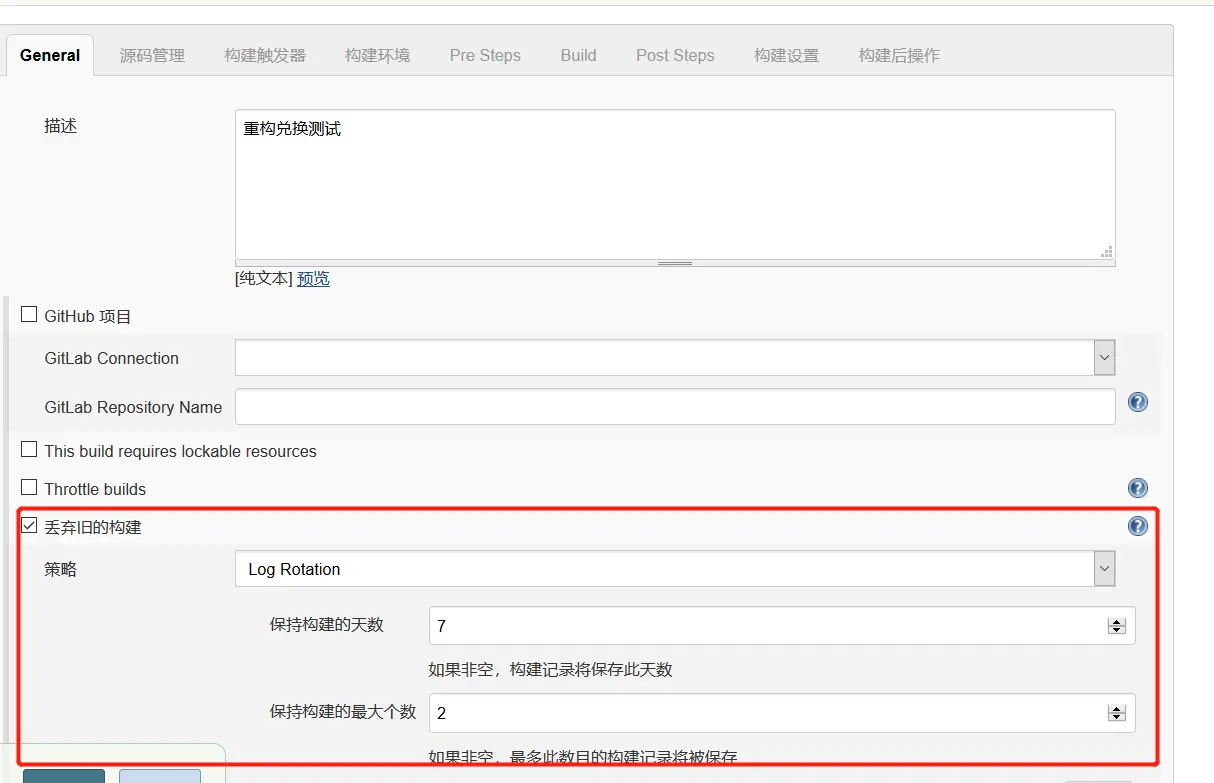Select the 构建后操作 tab

[899, 55]
